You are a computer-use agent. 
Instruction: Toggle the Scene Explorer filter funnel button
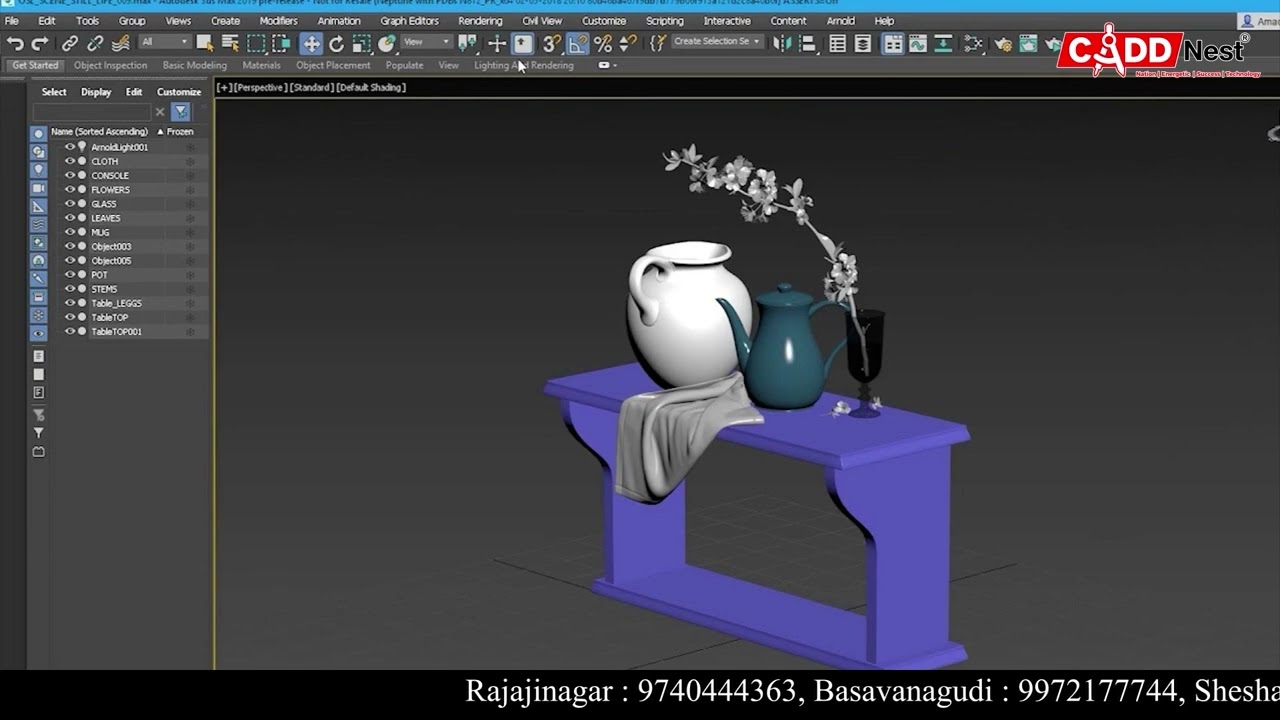click(x=180, y=112)
